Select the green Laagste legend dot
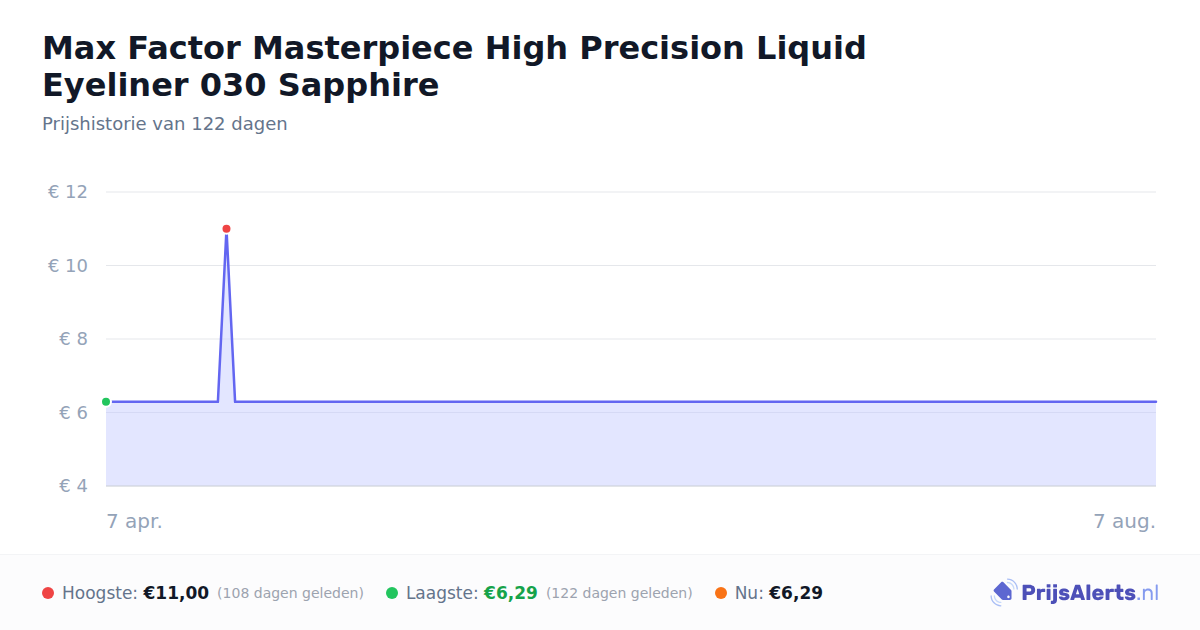Image resolution: width=1200 pixels, height=630 pixels. click(x=392, y=593)
